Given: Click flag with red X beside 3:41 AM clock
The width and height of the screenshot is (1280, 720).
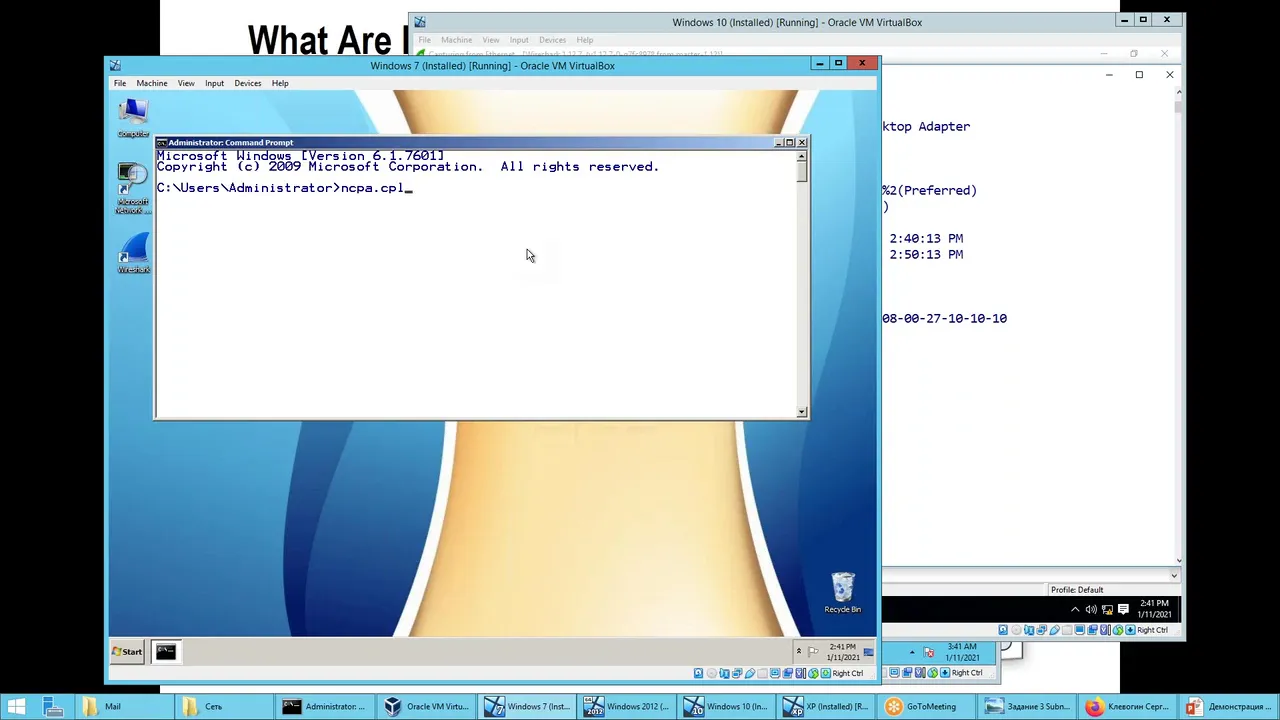Looking at the screenshot, I should point(928,653).
